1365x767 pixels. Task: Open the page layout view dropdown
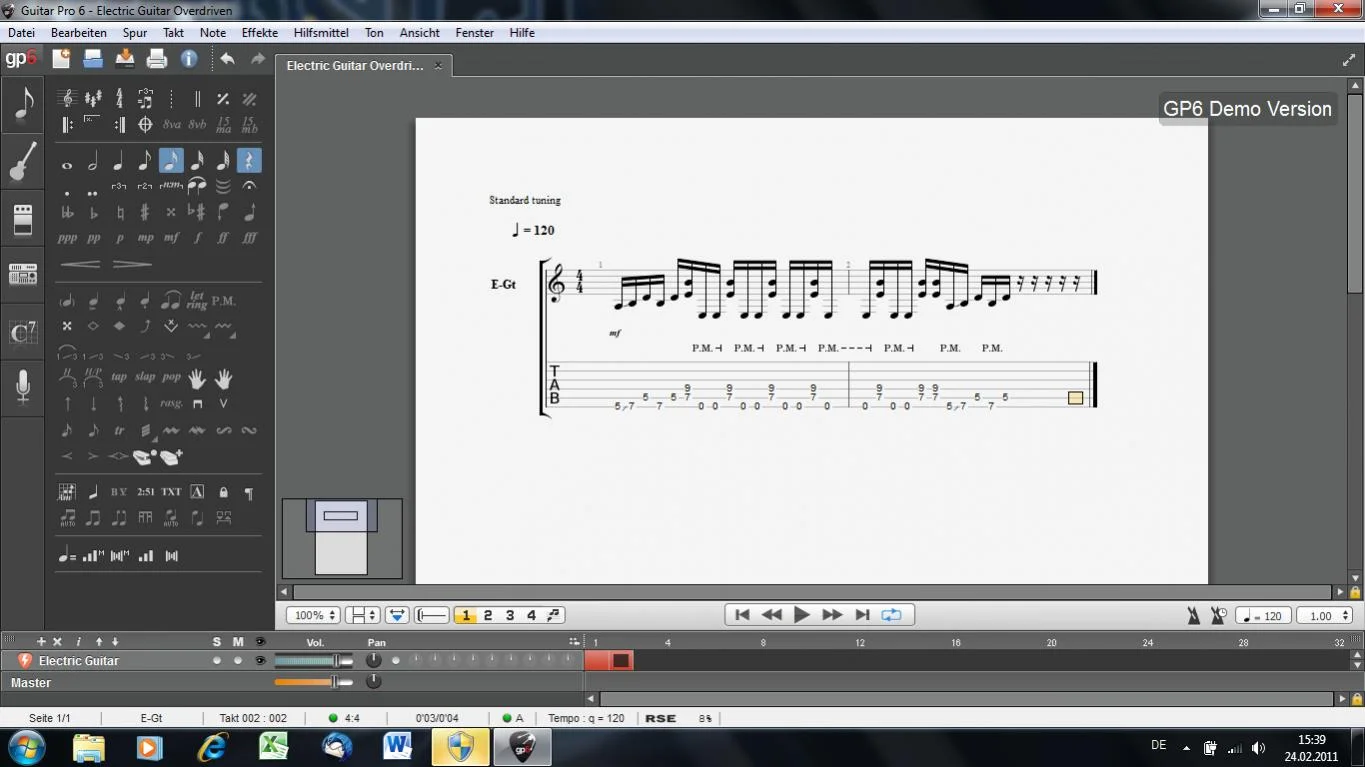[x=361, y=616]
